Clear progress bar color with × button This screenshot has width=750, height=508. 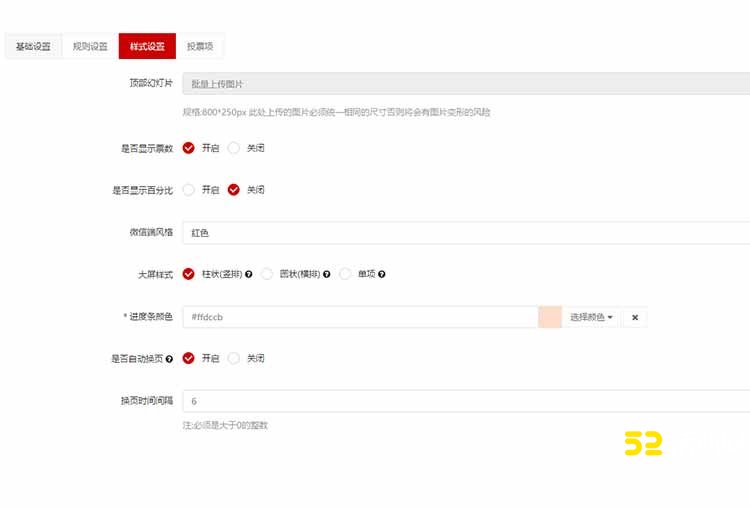(x=635, y=317)
